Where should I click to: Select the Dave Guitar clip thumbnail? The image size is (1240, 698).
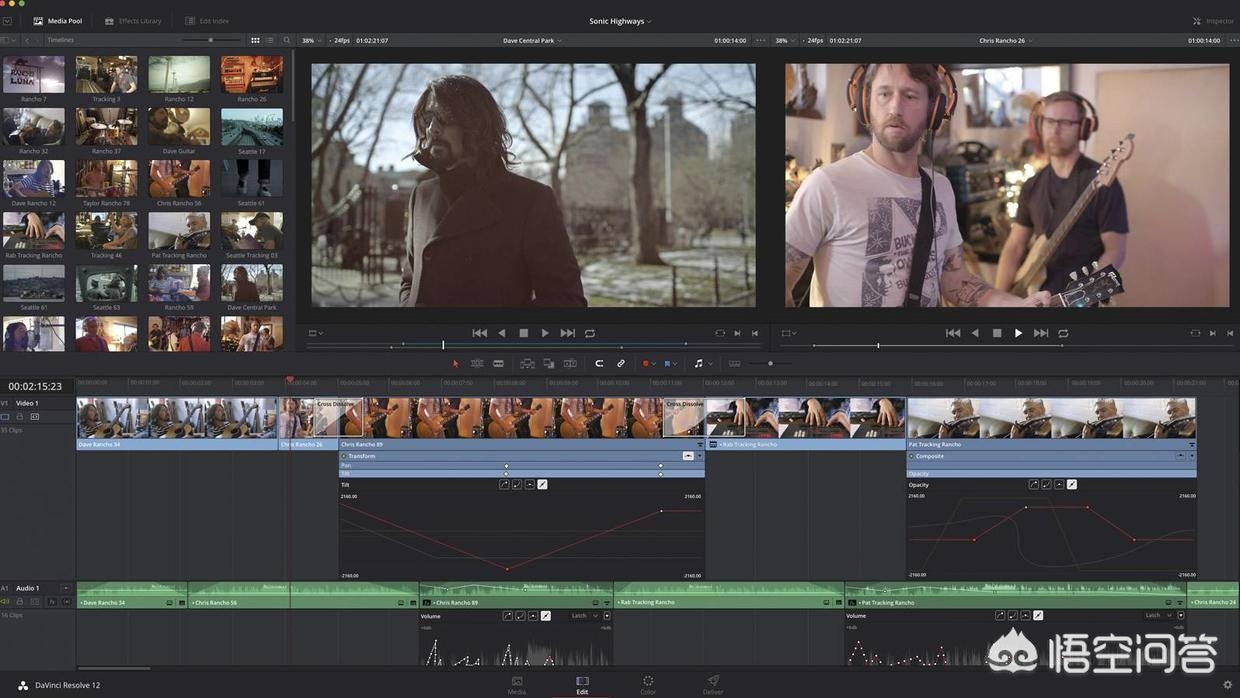tap(179, 127)
